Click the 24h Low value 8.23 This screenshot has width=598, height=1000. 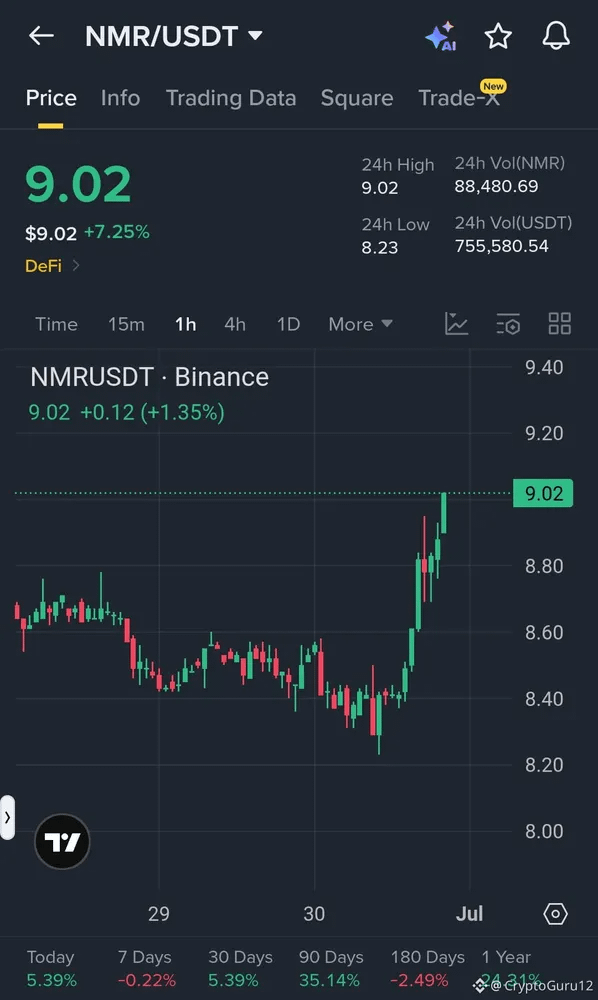coord(380,247)
